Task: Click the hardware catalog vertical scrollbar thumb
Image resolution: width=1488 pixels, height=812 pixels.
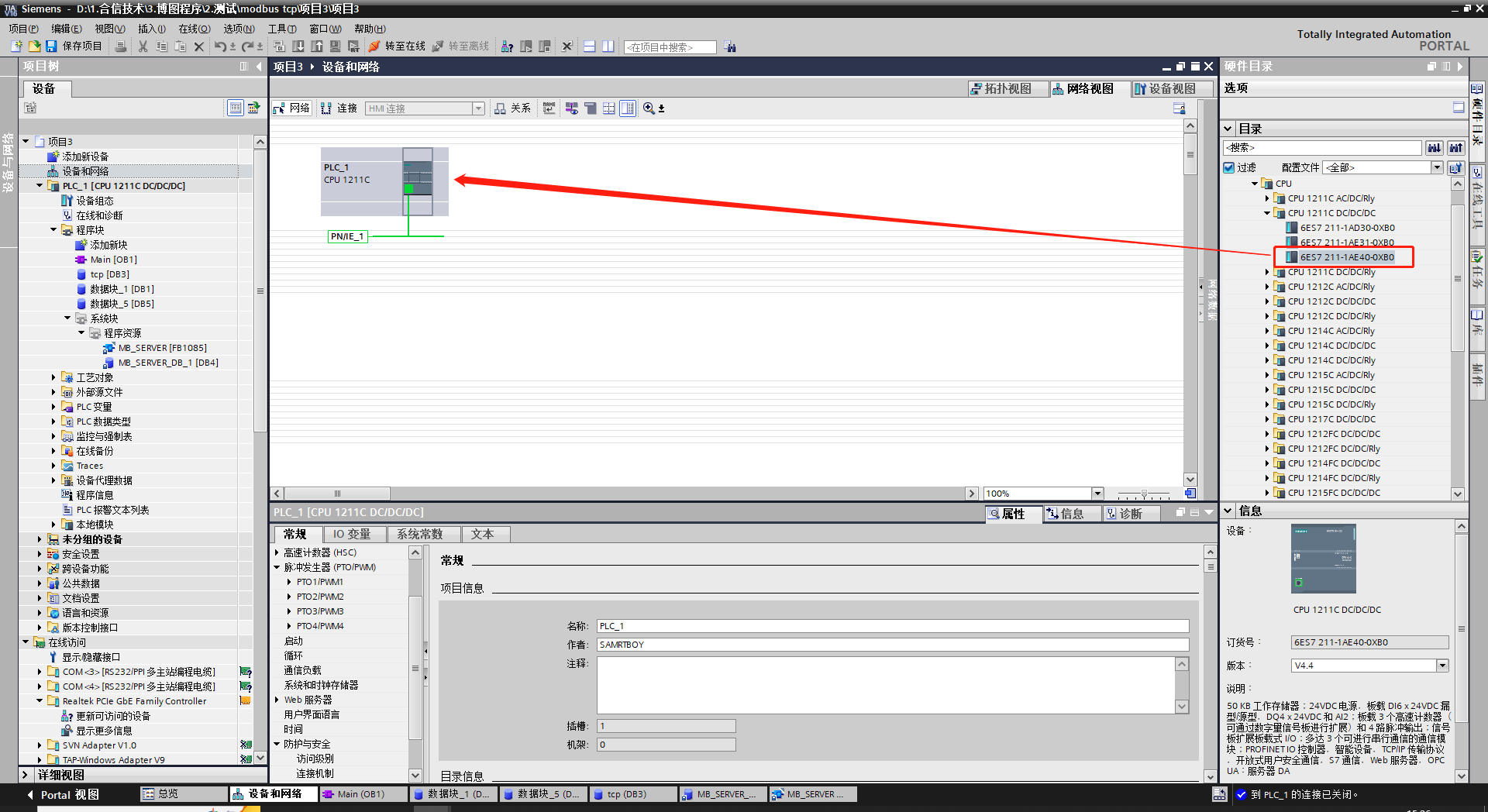Action: click(1457, 279)
